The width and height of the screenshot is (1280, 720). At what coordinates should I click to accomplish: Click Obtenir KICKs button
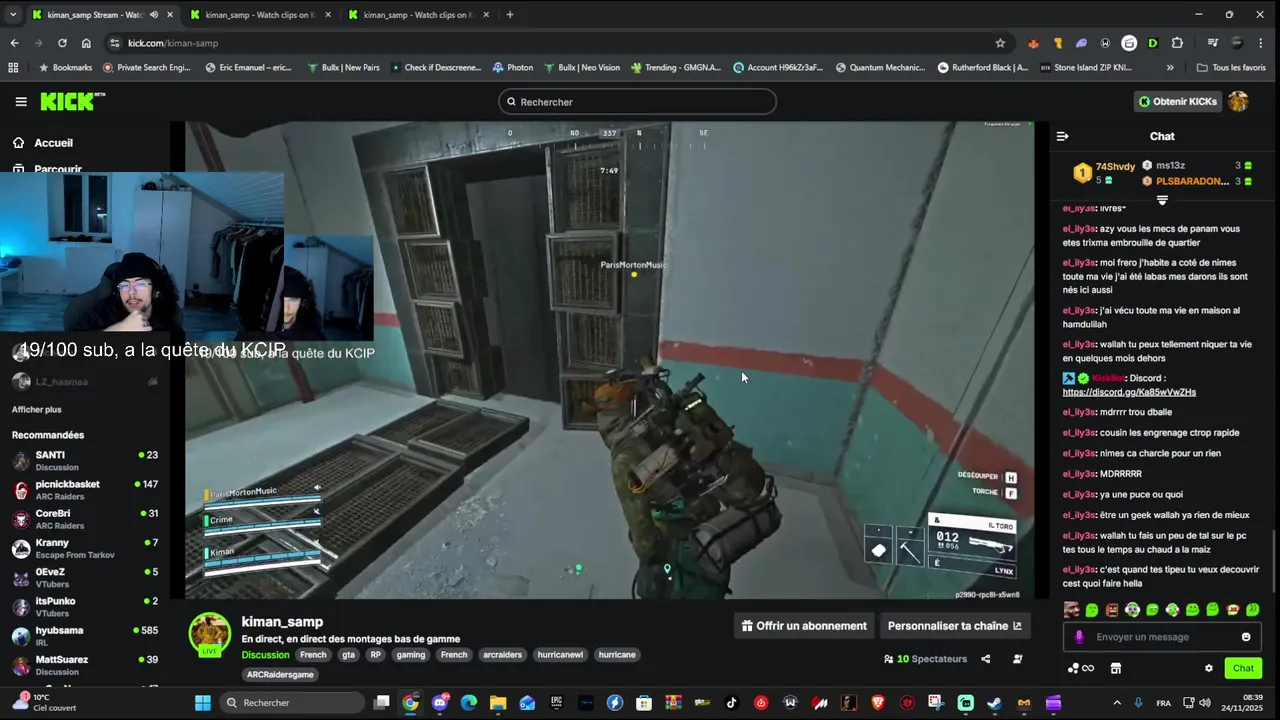point(1178,101)
